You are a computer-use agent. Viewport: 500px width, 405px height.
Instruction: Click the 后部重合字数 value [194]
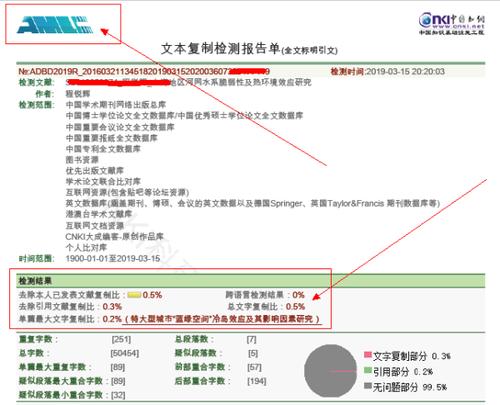[x=257, y=381]
